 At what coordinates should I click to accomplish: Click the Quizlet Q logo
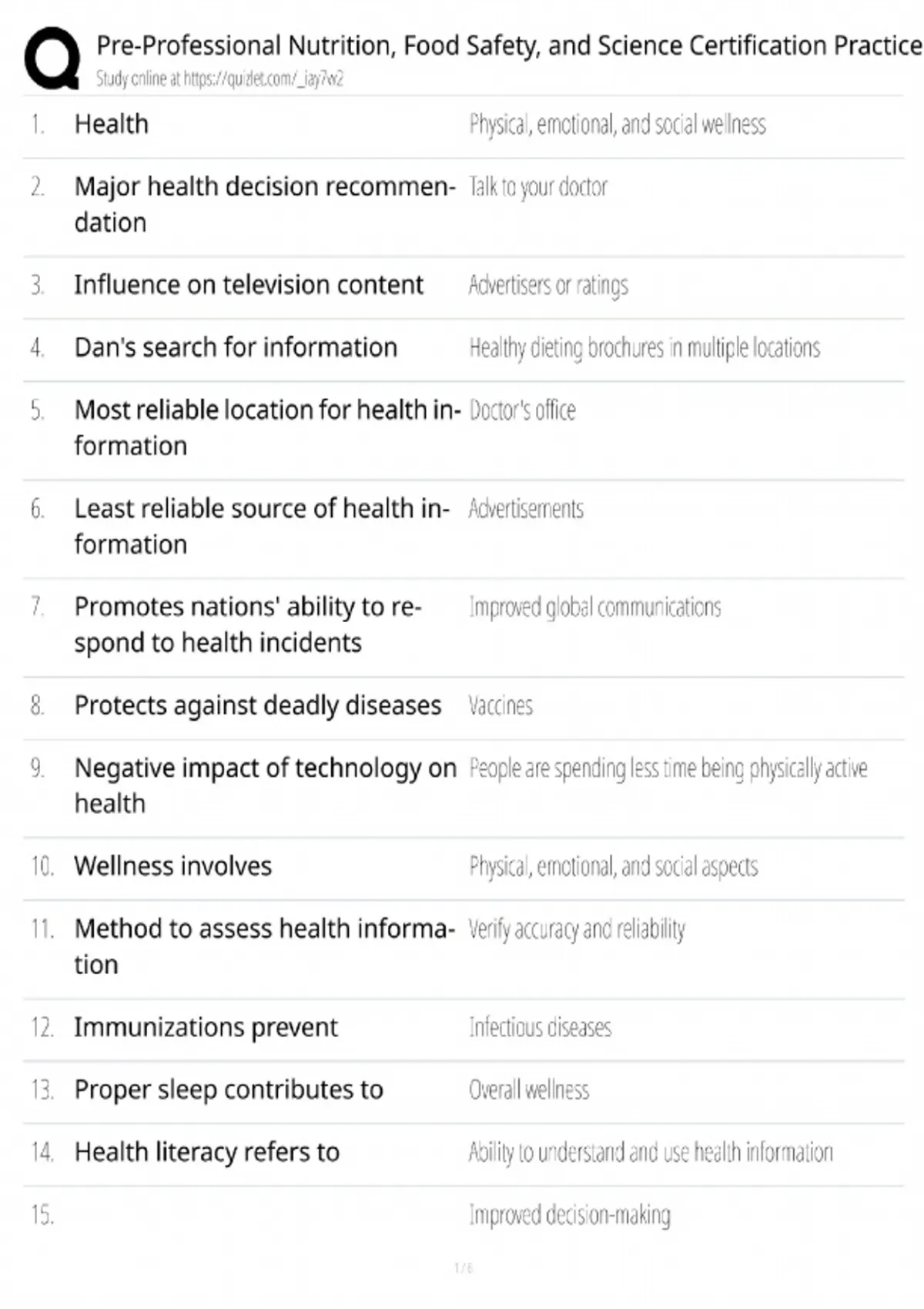[x=52, y=59]
